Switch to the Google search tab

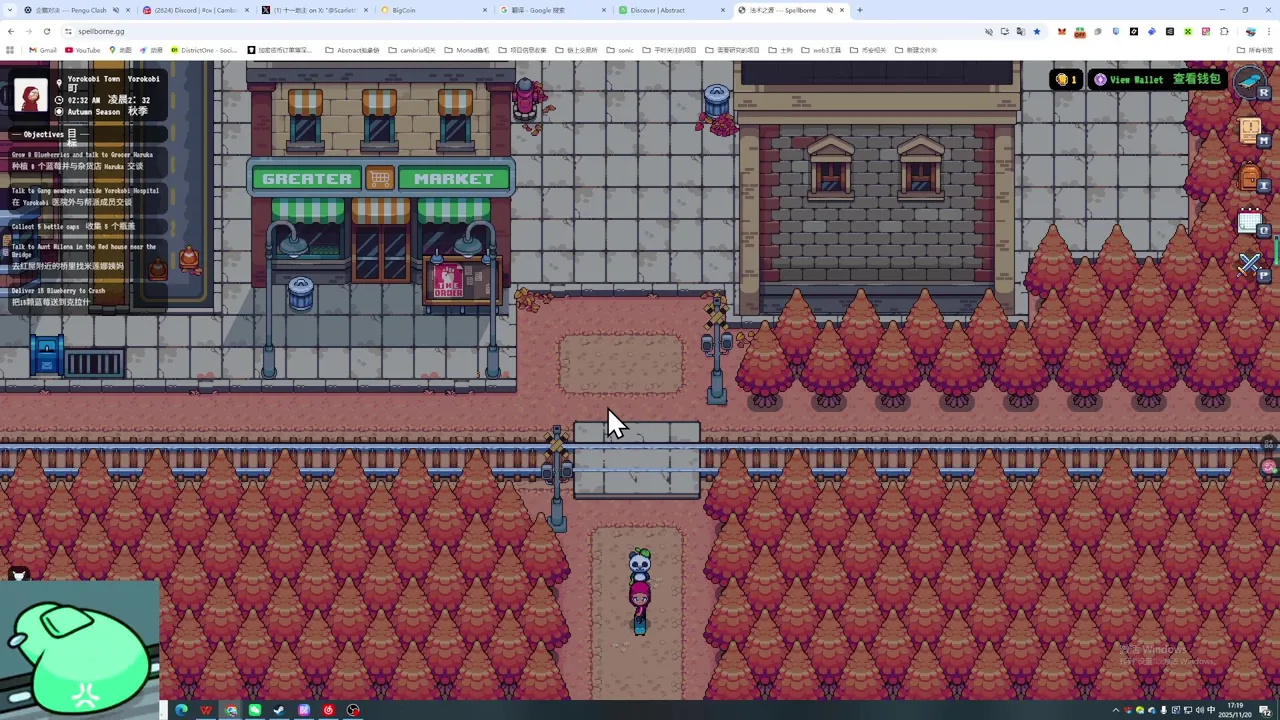[553, 10]
